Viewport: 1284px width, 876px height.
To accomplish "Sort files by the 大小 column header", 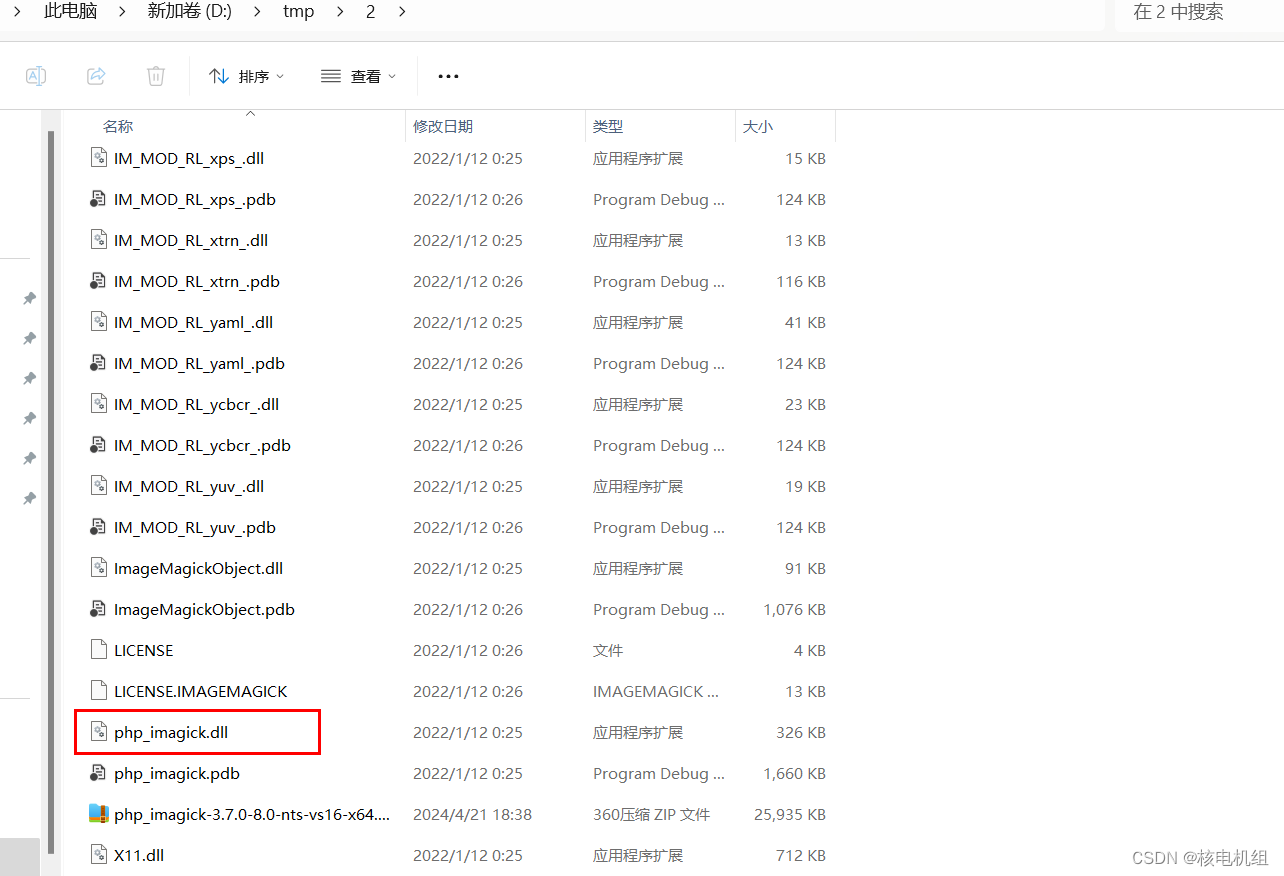I will click(757, 126).
